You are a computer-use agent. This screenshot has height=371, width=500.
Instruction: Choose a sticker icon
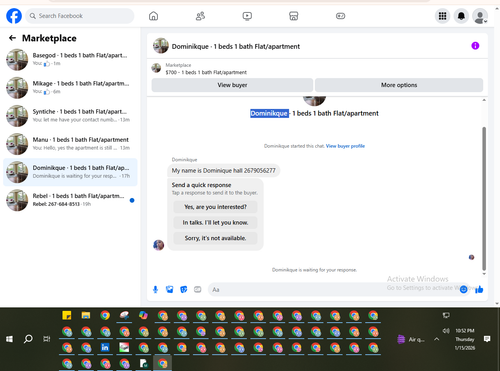point(183,289)
